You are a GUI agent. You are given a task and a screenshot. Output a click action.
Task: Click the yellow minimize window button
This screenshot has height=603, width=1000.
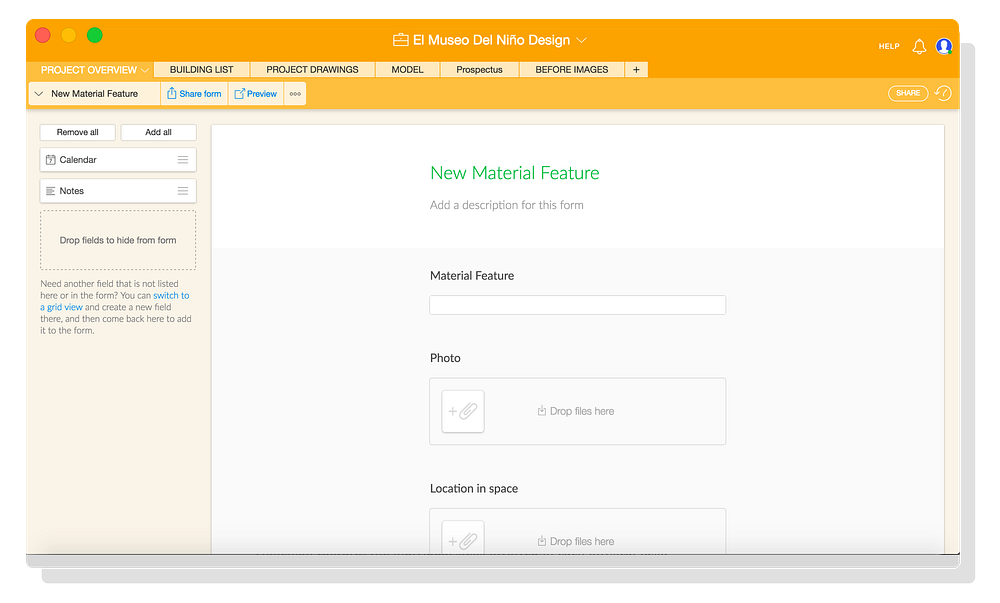pyautogui.click(x=68, y=35)
